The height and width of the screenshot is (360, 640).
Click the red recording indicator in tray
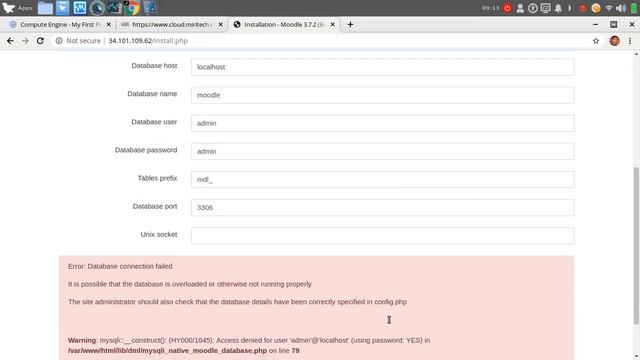click(583, 8)
